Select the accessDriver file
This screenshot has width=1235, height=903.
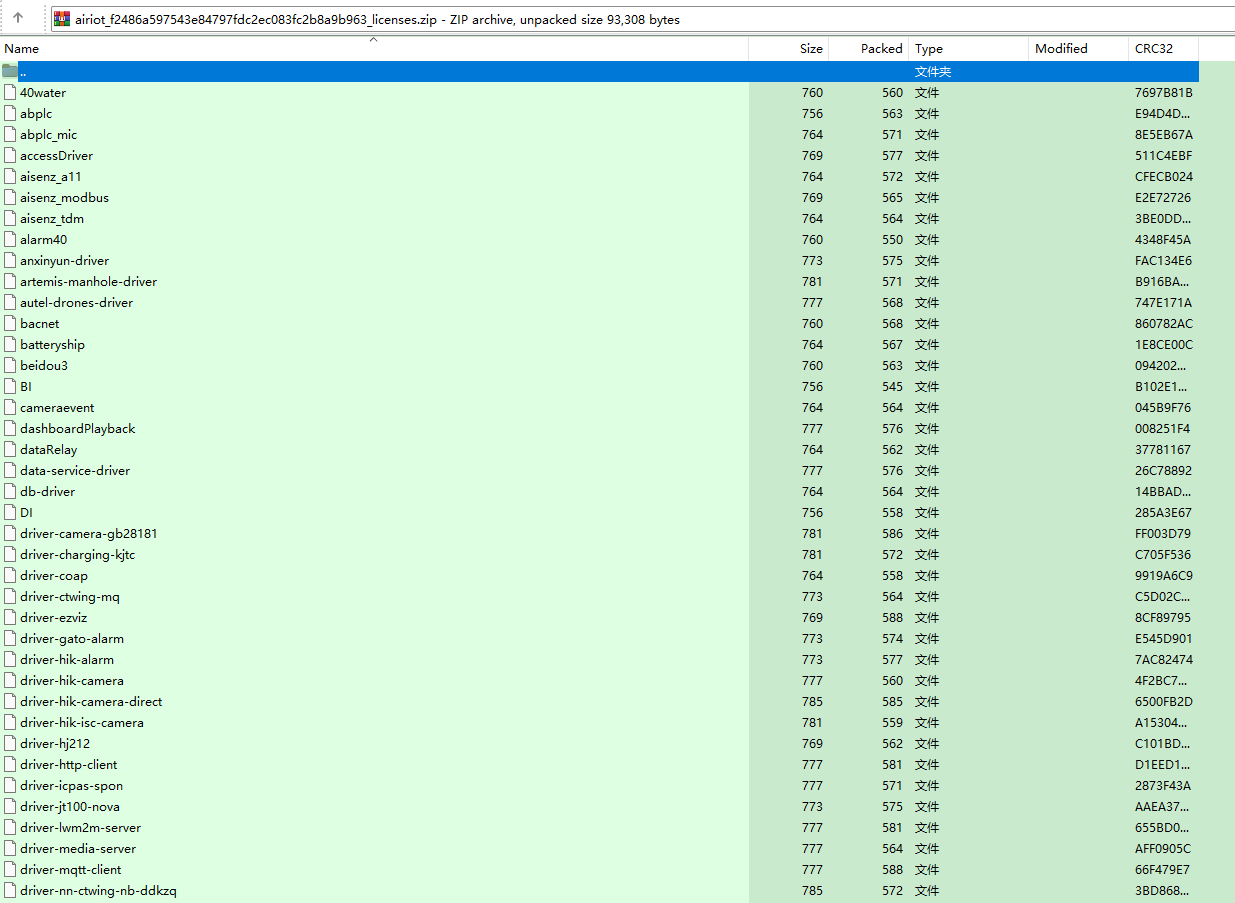coord(56,155)
